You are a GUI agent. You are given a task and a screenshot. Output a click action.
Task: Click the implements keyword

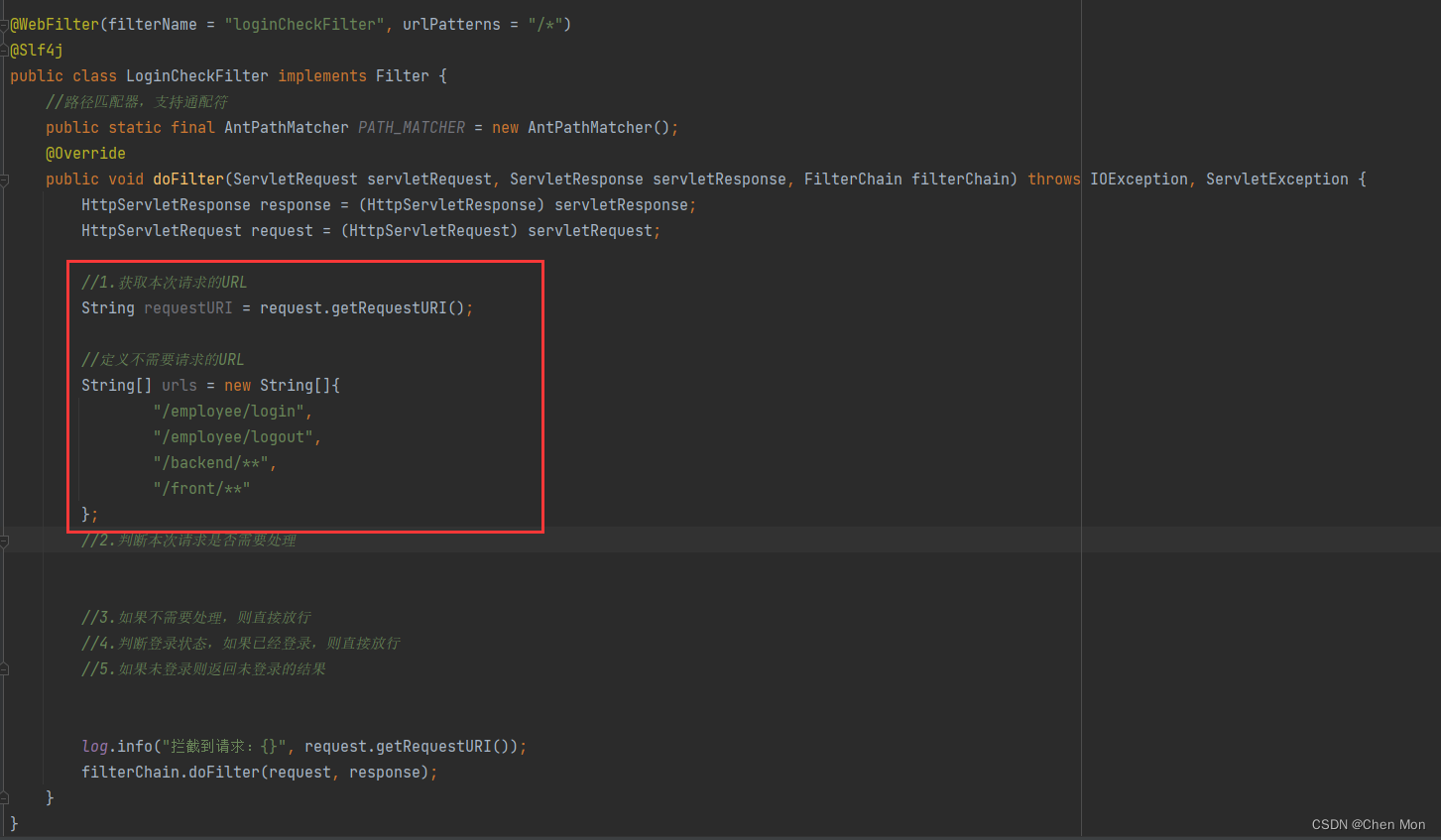tap(322, 75)
